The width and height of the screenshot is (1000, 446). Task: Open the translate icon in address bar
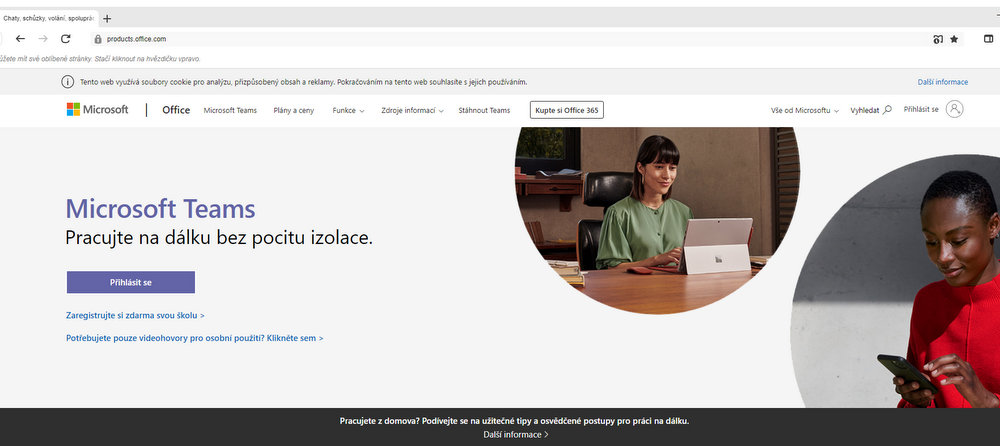pyautogui.click(x=938, y=39)
